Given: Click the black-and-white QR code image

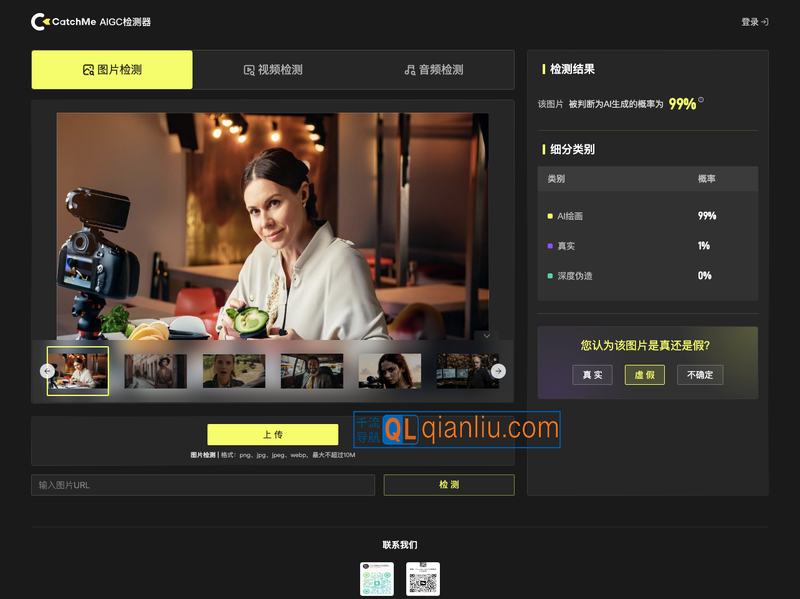Looking at the screenshot, I should click(423, 579).
